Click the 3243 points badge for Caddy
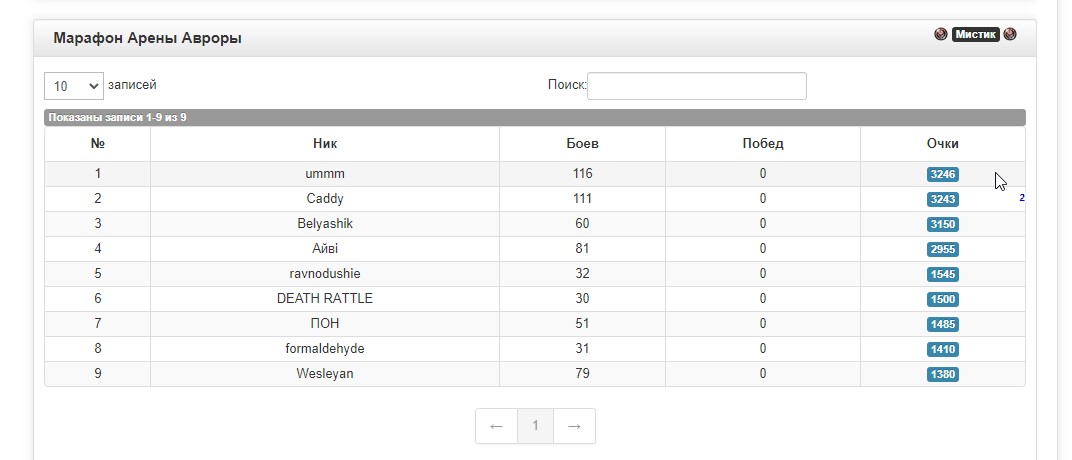 942,199
